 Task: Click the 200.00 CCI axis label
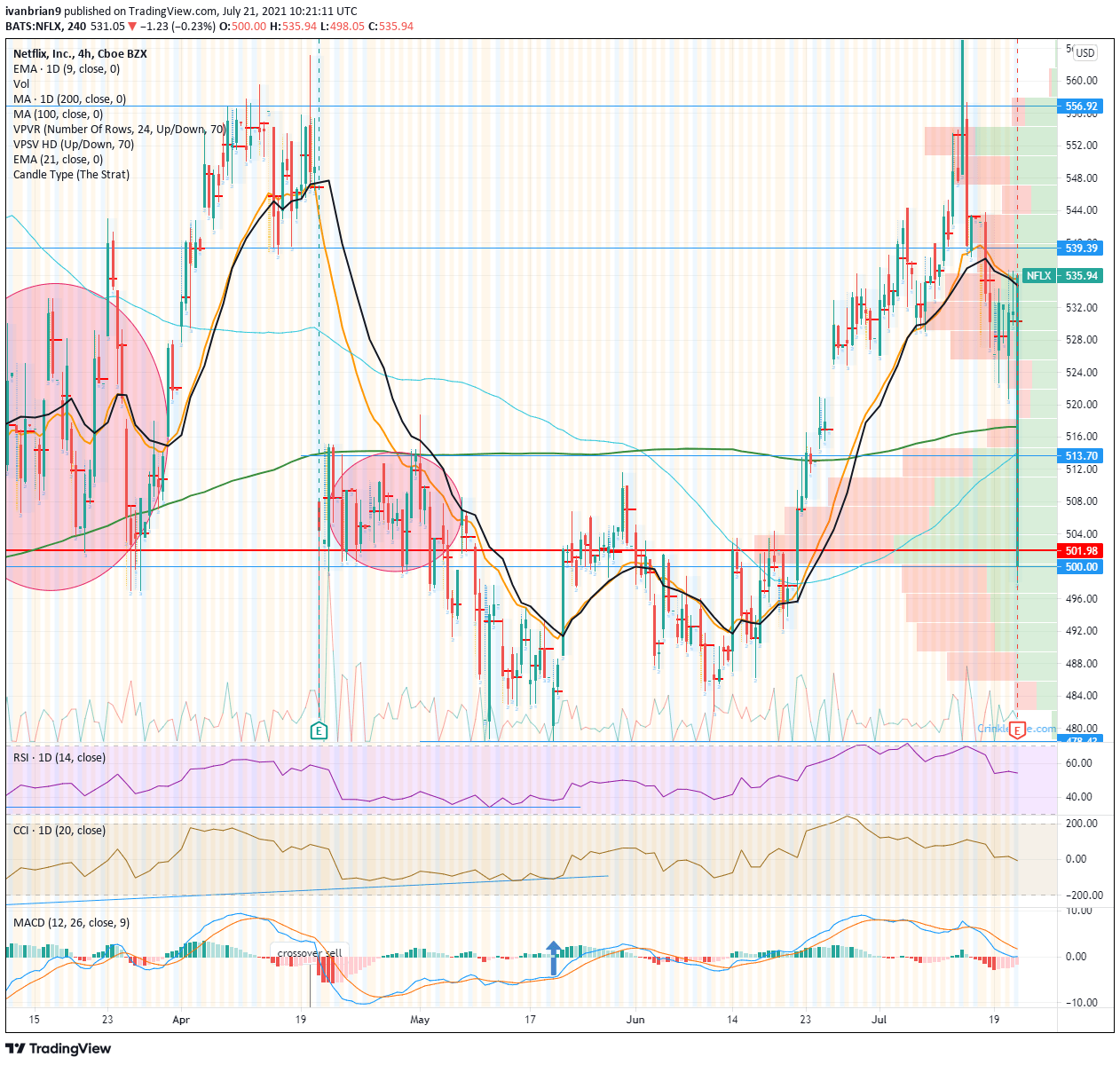pyautogui.click(x=1081, y=823)
